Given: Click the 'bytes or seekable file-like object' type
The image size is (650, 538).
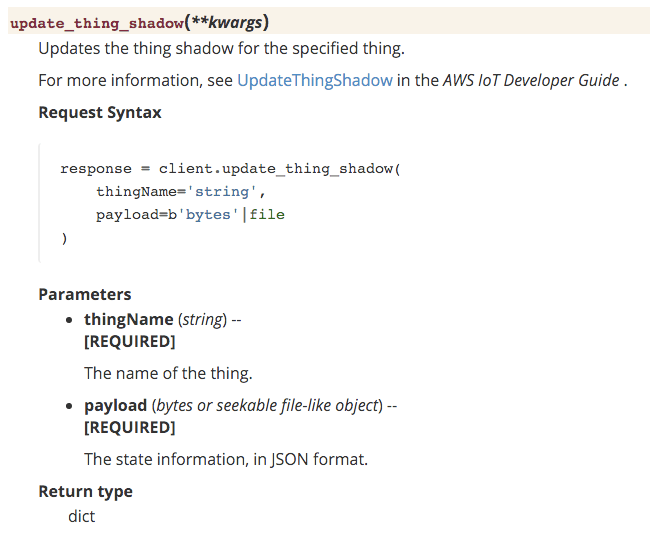Looking at the screenshot, I should pyautogui.click(x=267, y=405).
